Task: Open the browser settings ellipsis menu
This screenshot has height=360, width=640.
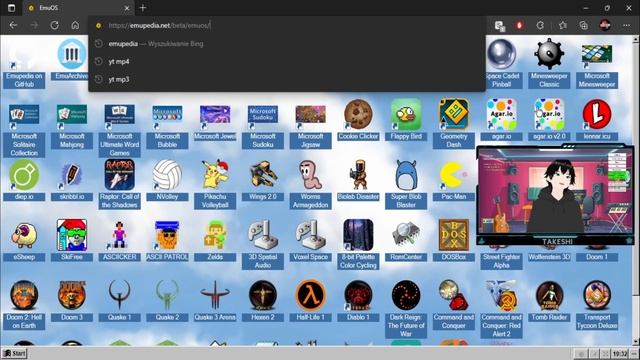Action: [627, 25]
